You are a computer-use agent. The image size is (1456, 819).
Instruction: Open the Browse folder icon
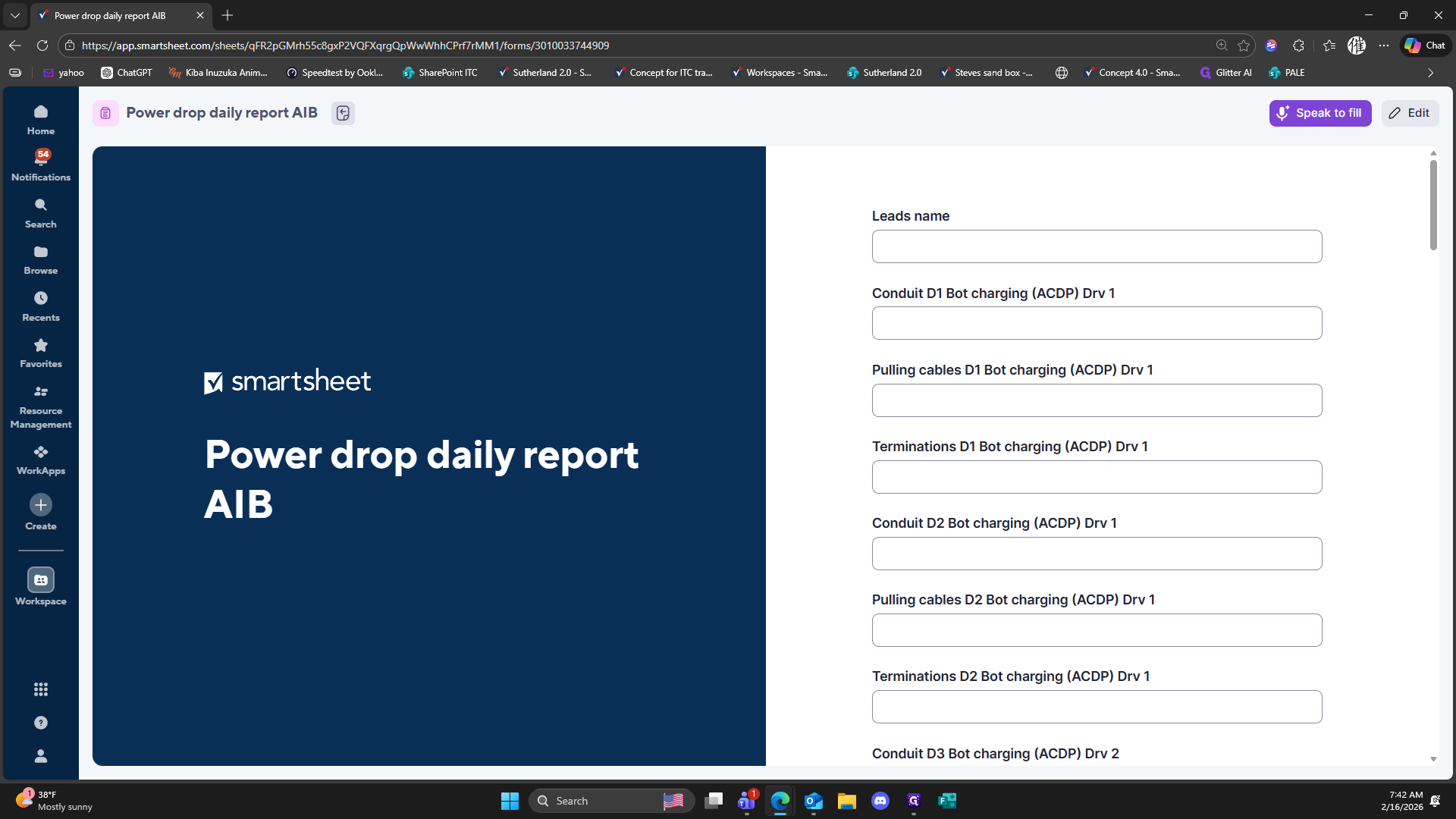click(x=41, y=259)
